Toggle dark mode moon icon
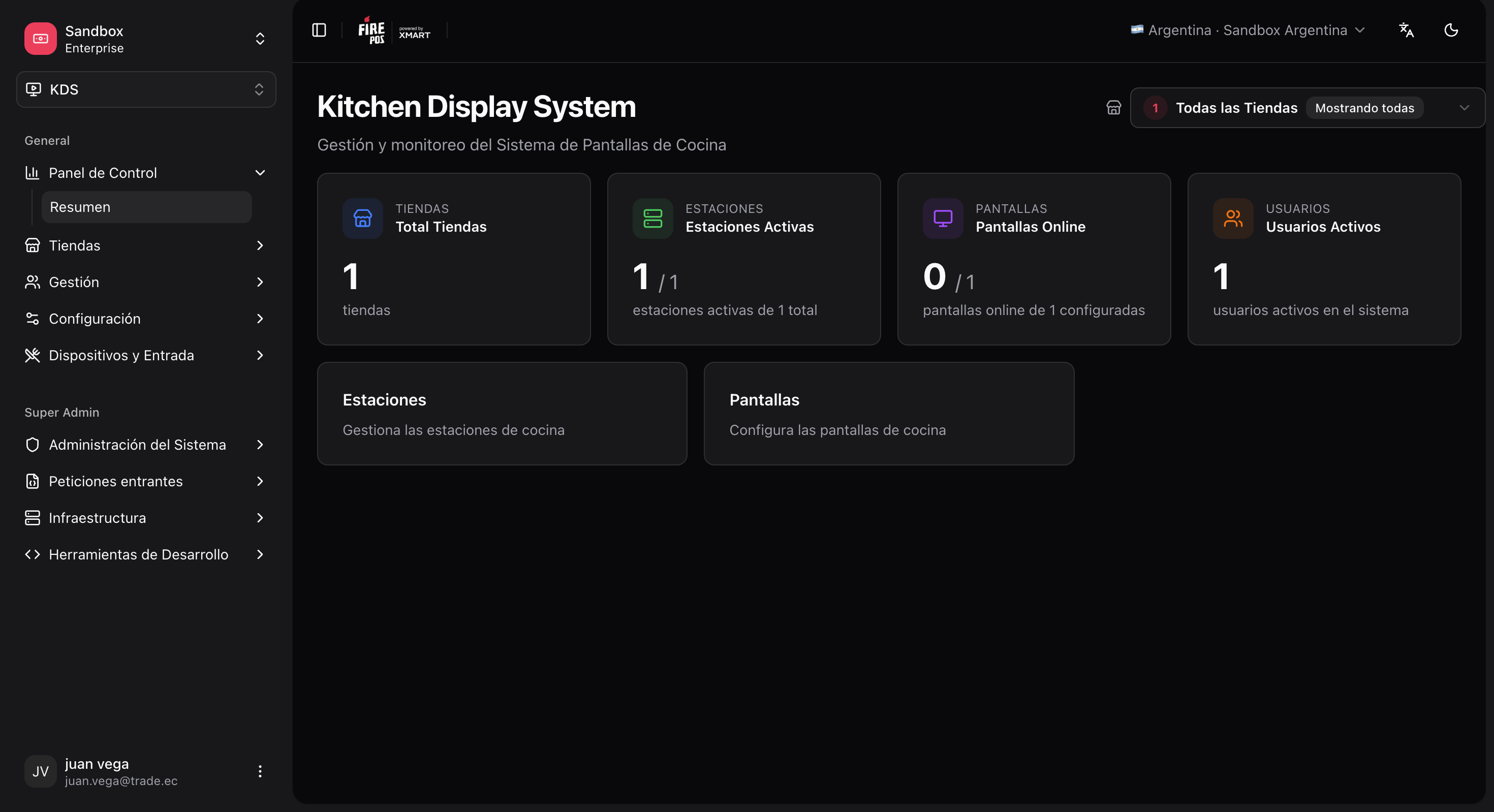The image size is (1494, 812). [1451, 30]
